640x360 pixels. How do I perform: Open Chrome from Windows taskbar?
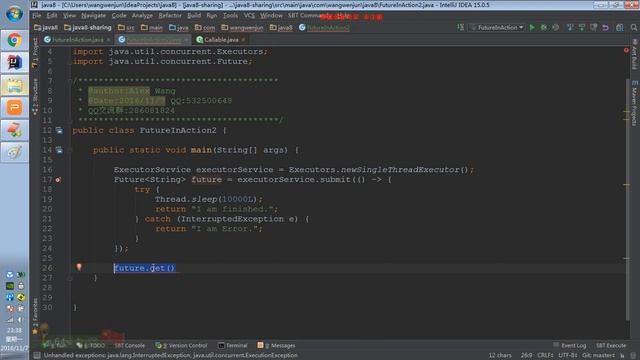tap(15, 40)
